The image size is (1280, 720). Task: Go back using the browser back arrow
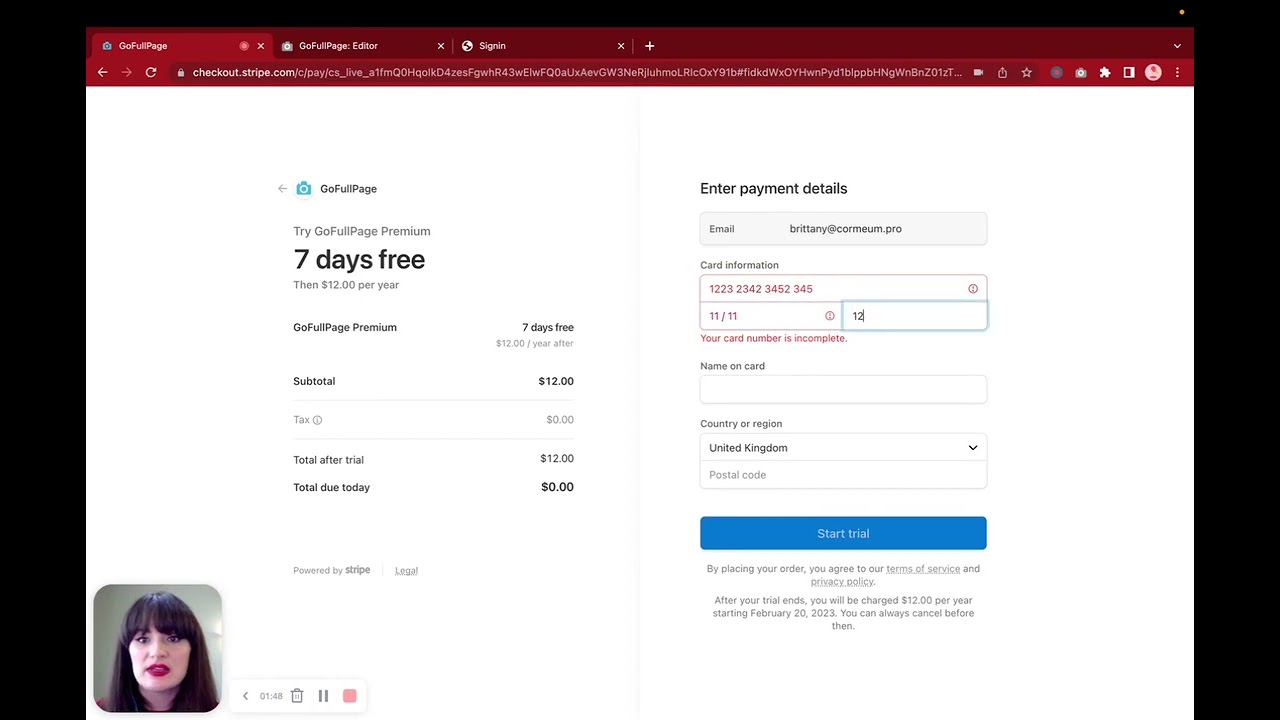102,72
